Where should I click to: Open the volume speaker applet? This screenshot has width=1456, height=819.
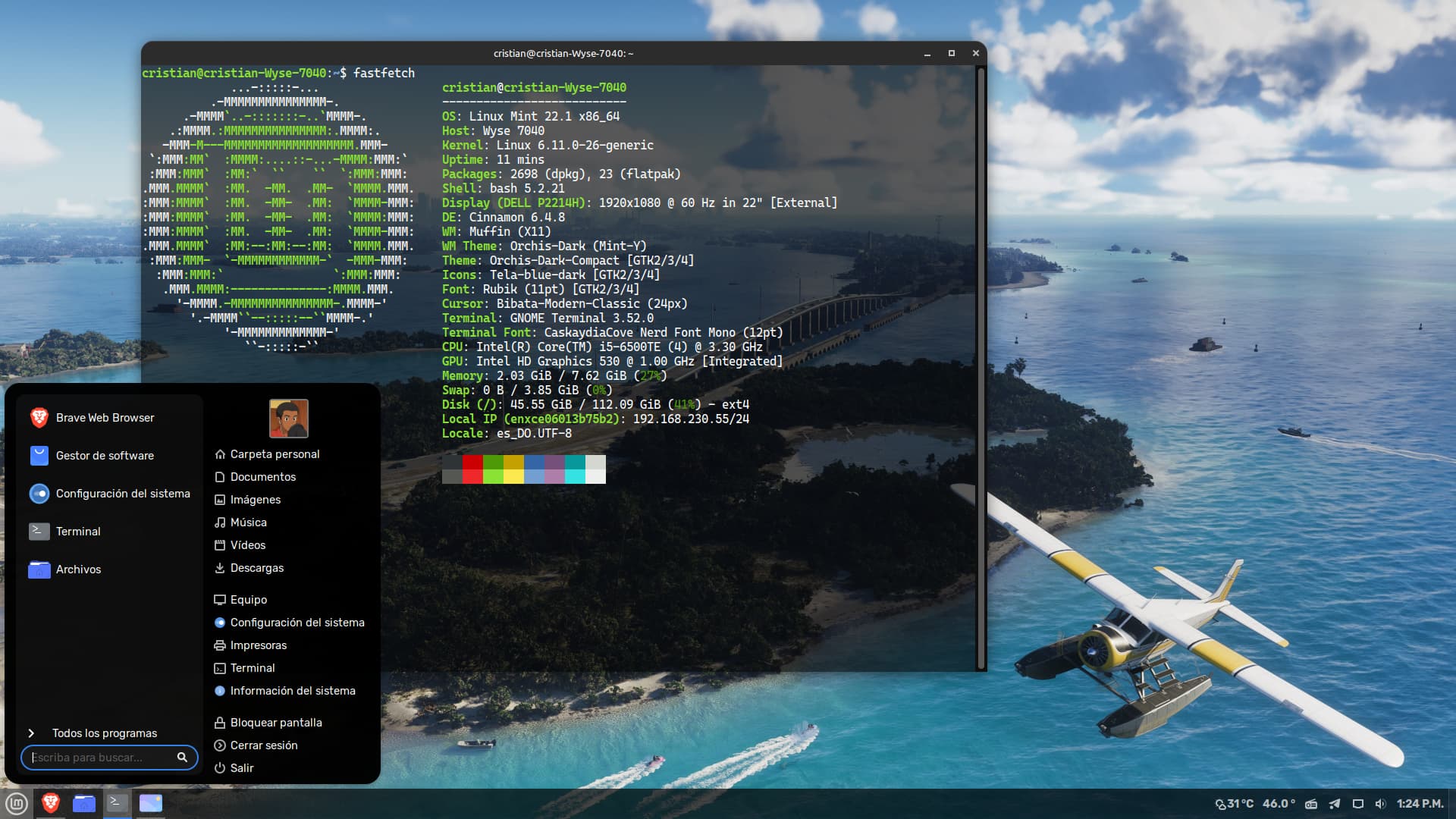click(x=1380, y=804)
